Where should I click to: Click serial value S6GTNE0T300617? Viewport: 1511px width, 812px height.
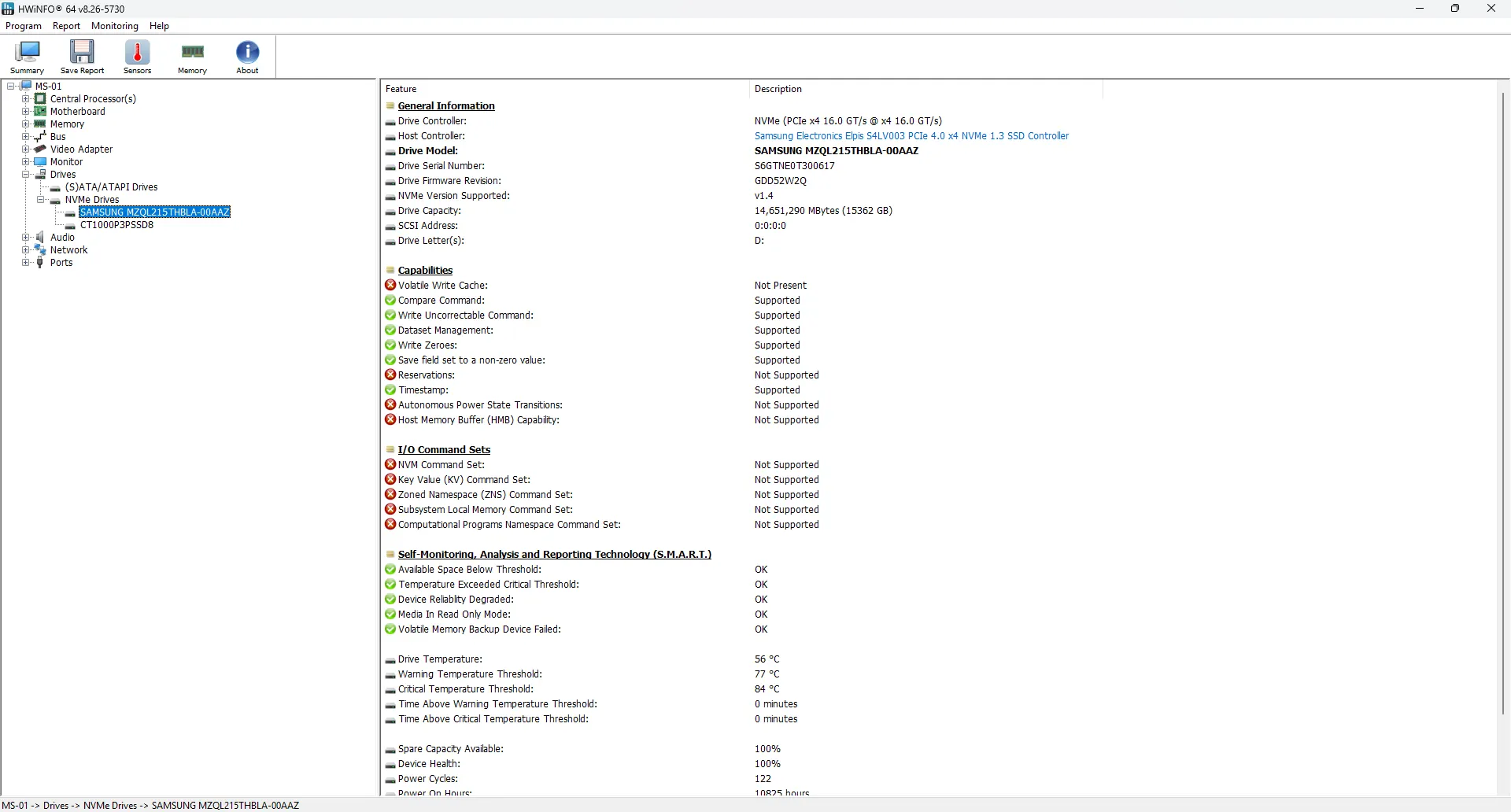(795, 165)
